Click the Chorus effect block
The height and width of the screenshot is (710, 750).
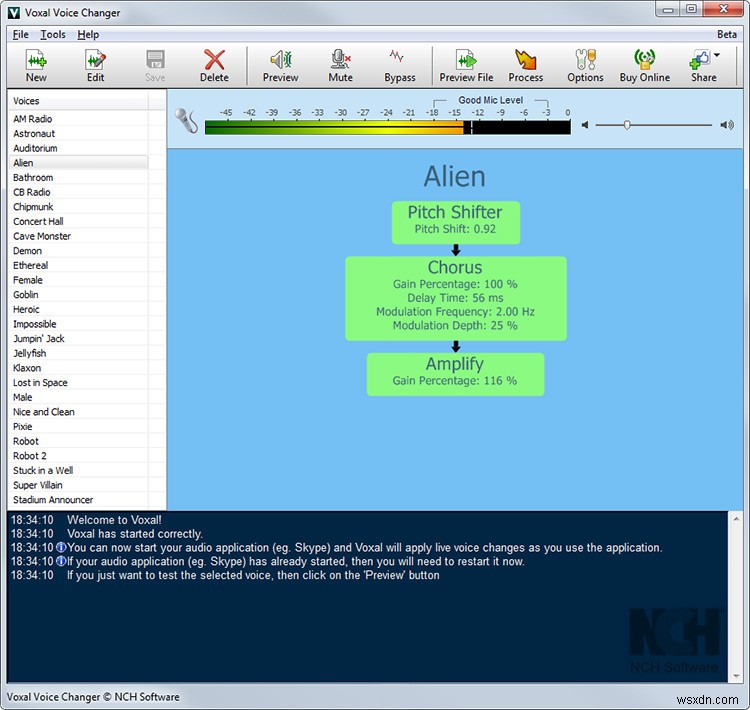click(x=455, y=297)
